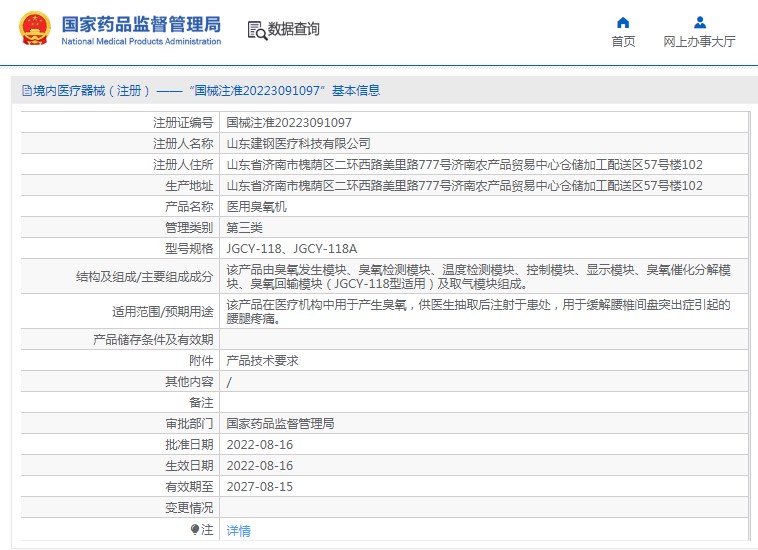Click the 适用范围/预期用途 label
758x550 pixels.
point(163,312)
